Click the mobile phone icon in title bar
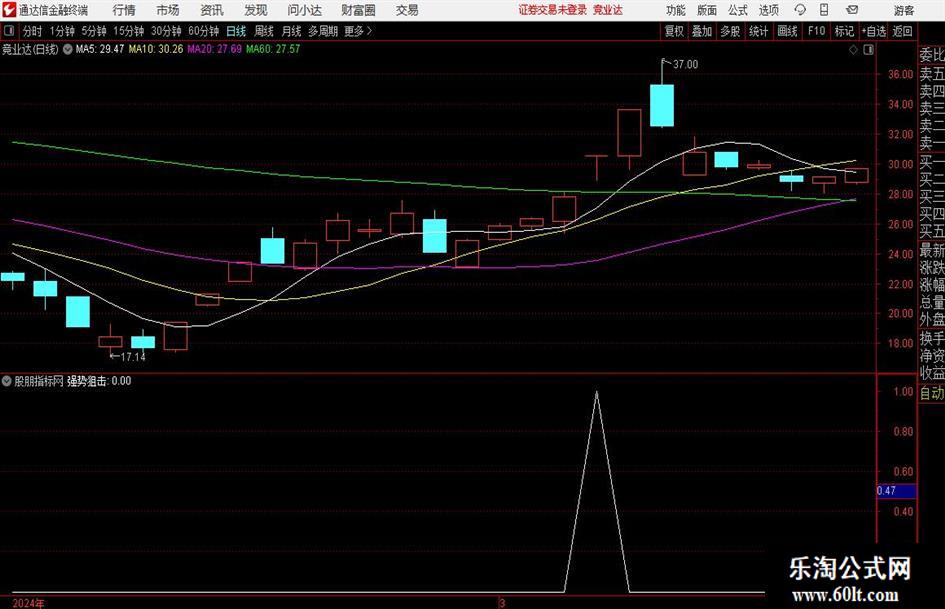 [824, 10]
